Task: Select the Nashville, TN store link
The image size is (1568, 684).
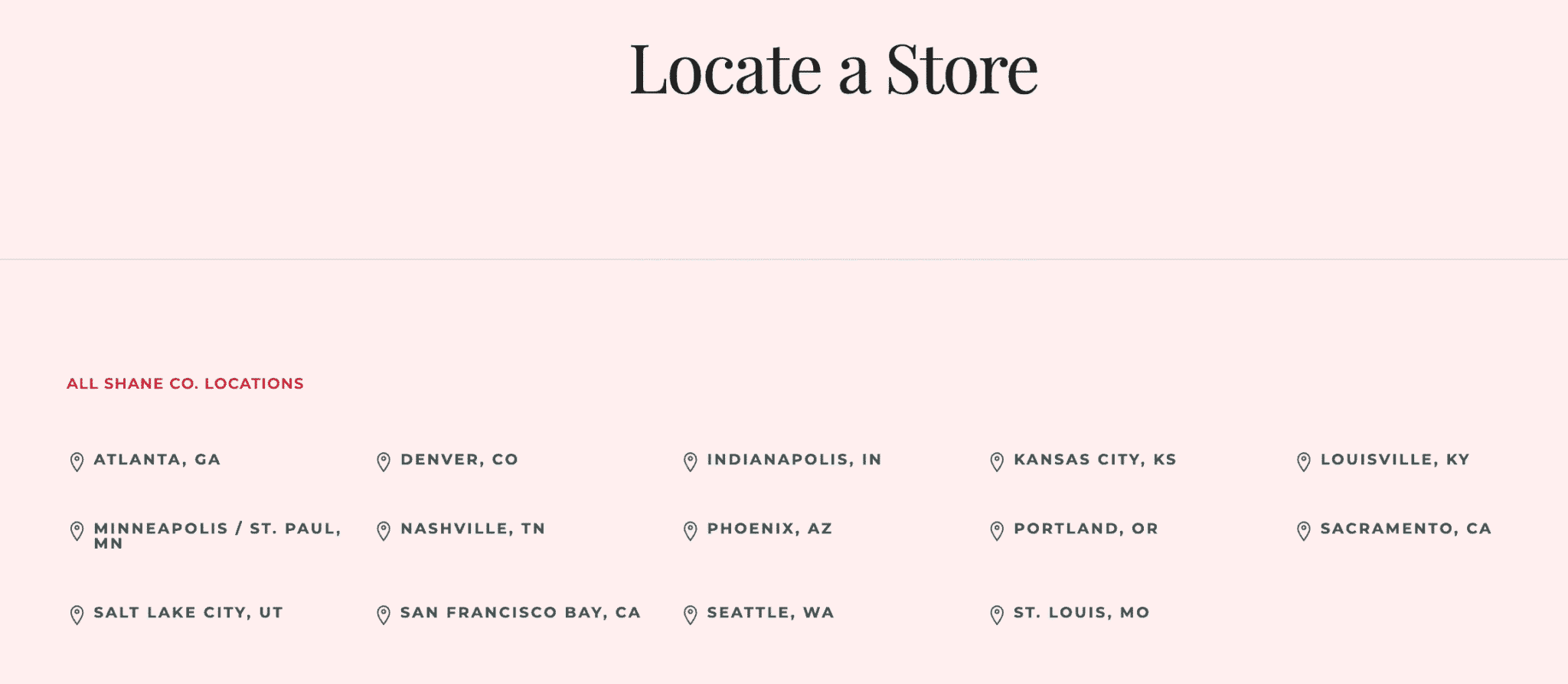Action: (472, 529)
